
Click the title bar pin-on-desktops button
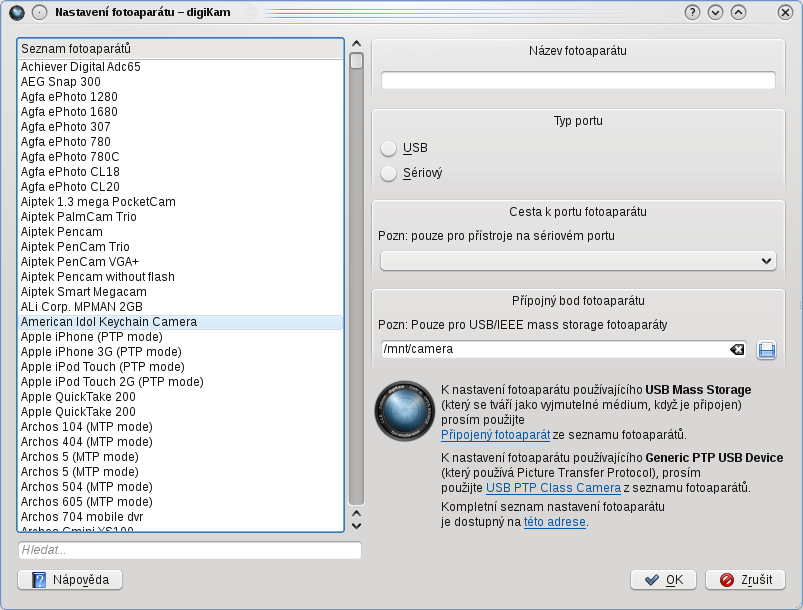point(39,12)
